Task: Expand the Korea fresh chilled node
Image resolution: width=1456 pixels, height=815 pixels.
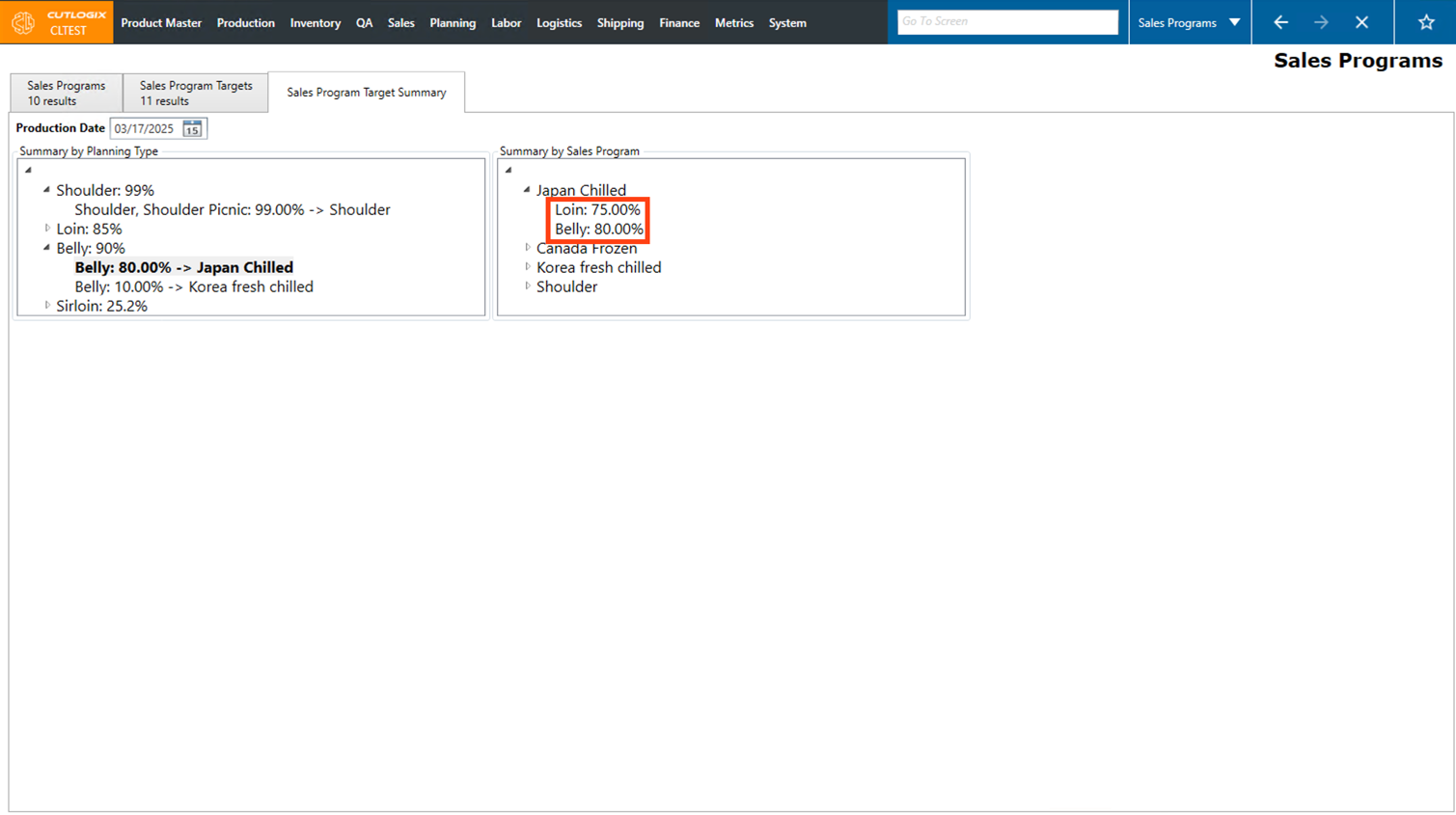Action: point(528,267)
